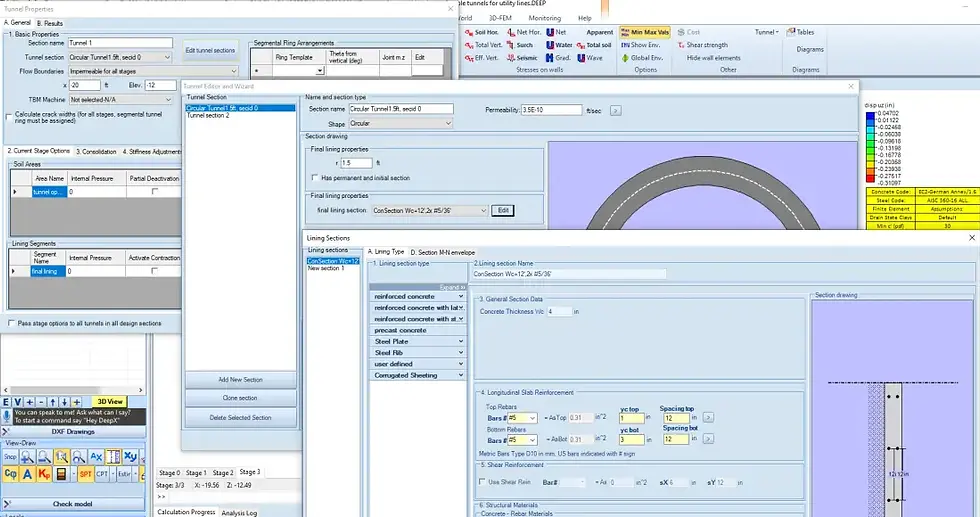Screen dimensions: 980x517
Task: Show Surch. surcharge stresses
Action: (520, 45)
